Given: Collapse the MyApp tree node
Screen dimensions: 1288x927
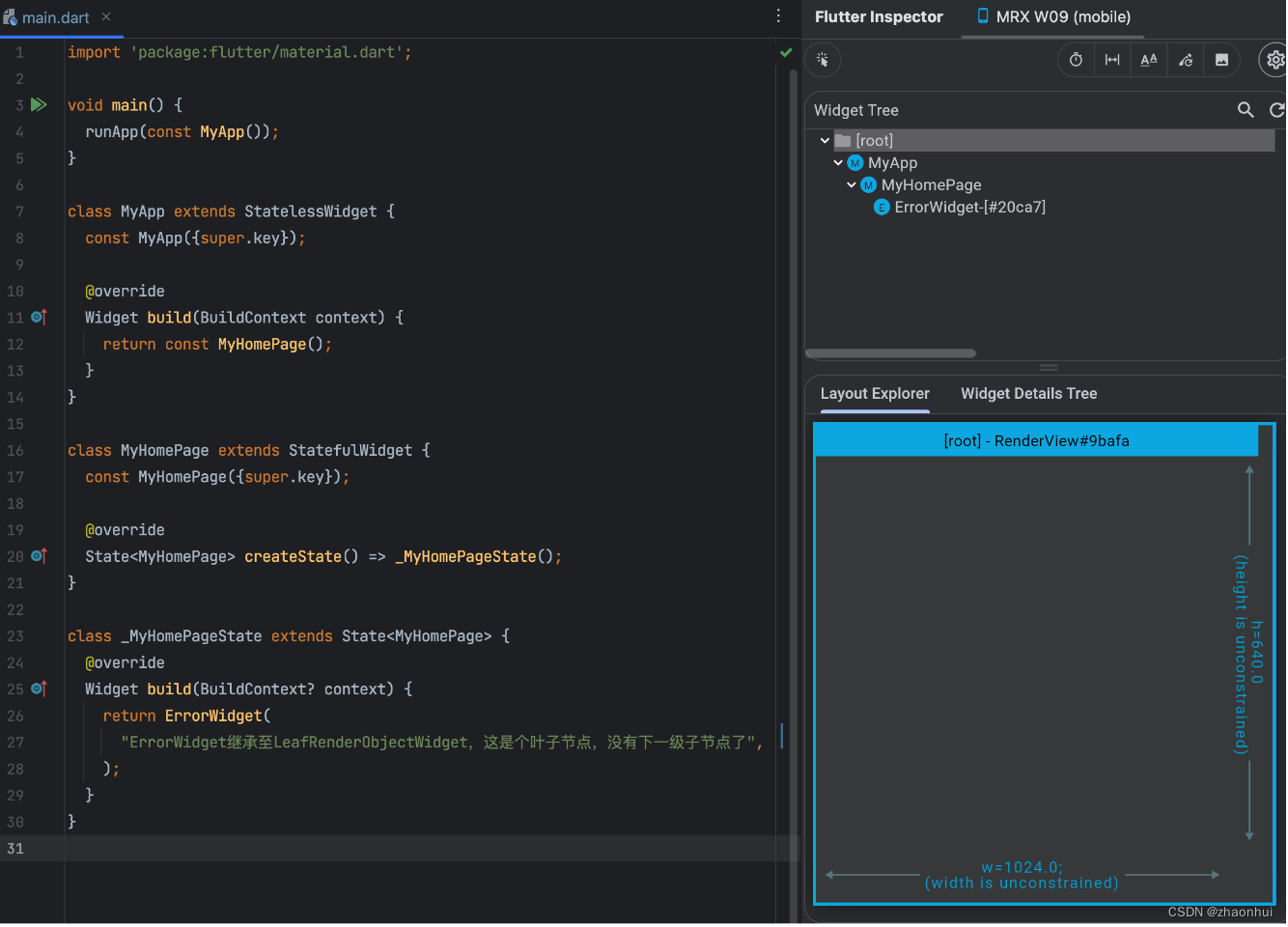Looking at the screenshot, I should pyautogui.click(x=838, y=163).
